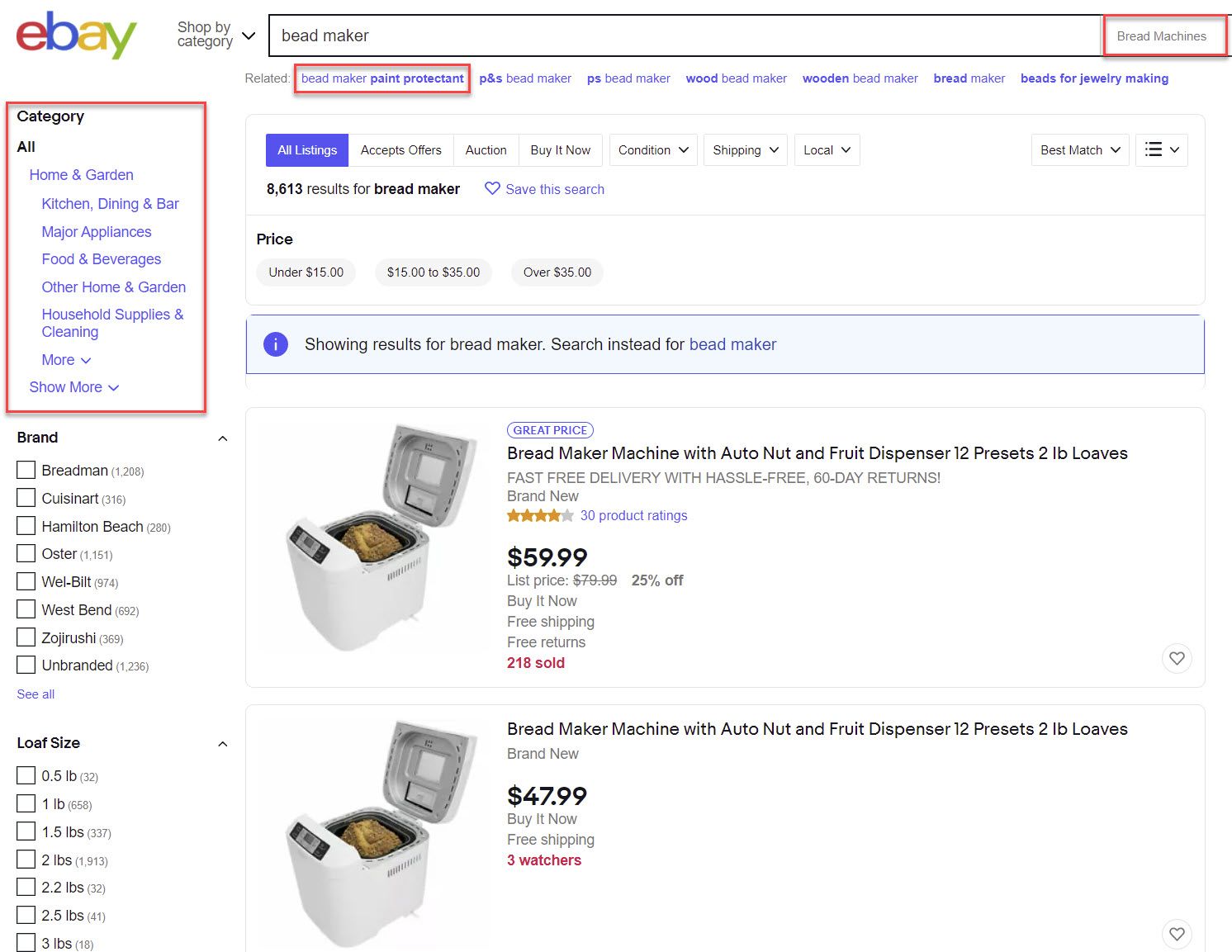The height and width of the screenshot is (952, 1232).
Task: Click the blue info icon in results notice
Action: (x=275, y=344)
